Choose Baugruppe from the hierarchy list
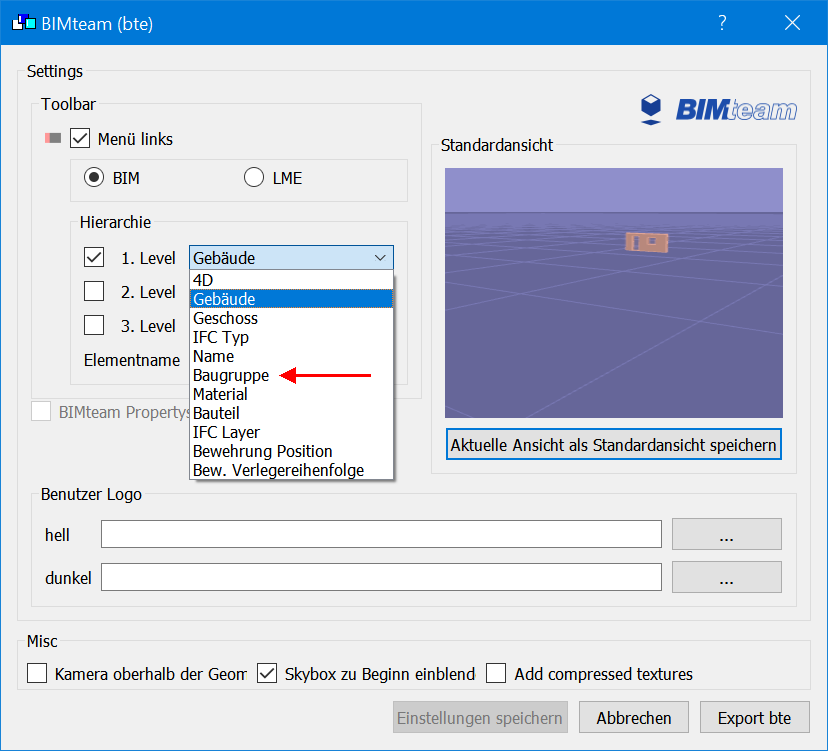Screen dimensions: 828x751 [291, 375]
